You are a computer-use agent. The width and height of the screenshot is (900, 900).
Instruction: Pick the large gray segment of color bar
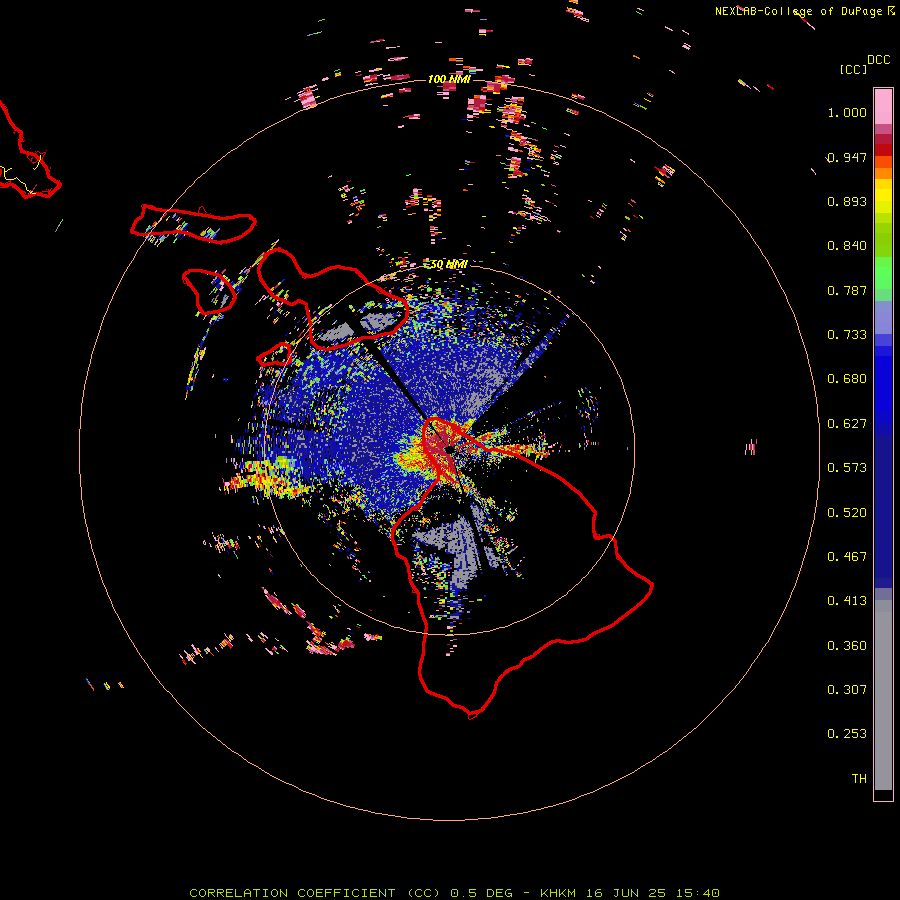[883, 695]
